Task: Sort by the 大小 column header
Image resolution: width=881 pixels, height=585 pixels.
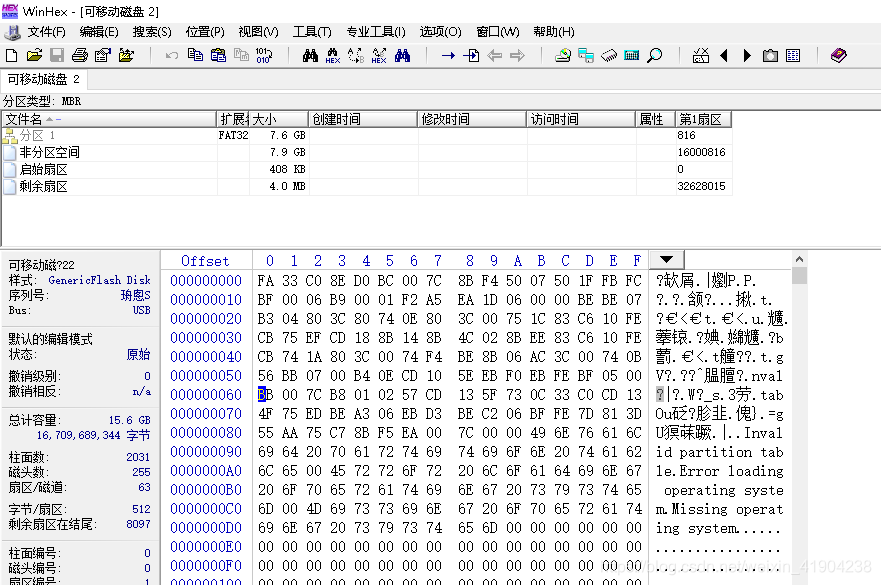Action: click(279, 119)
